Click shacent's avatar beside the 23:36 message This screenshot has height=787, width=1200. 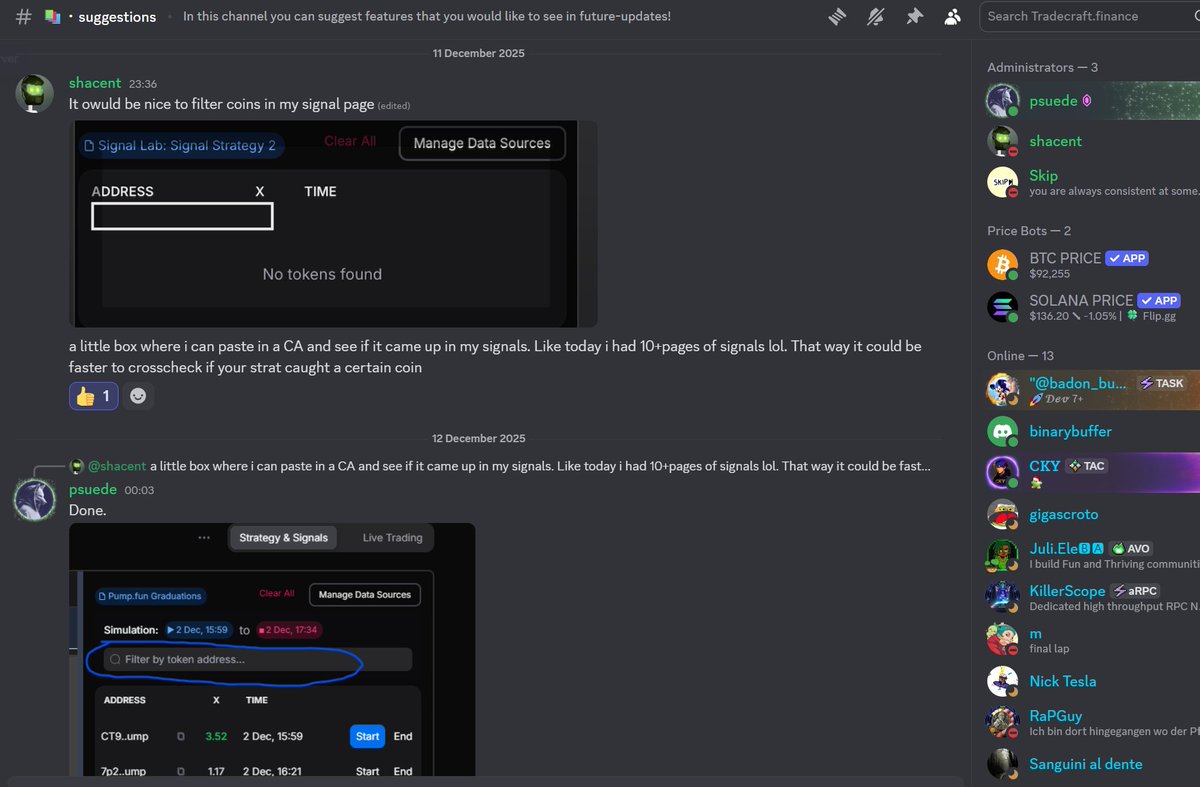coord(35,93)
